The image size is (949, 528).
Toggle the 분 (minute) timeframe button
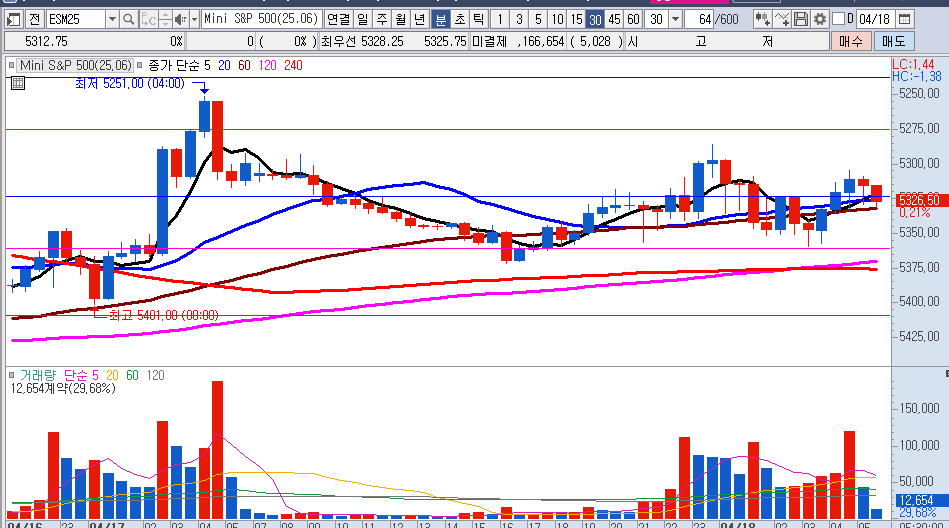(x=441, y=19)
